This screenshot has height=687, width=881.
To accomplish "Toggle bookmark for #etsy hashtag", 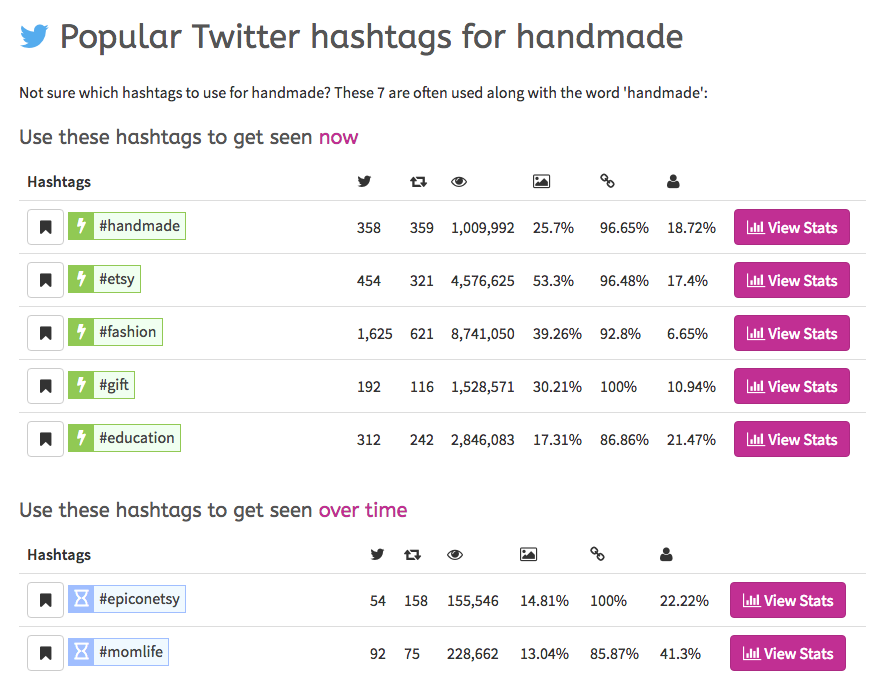I will 45,280.
